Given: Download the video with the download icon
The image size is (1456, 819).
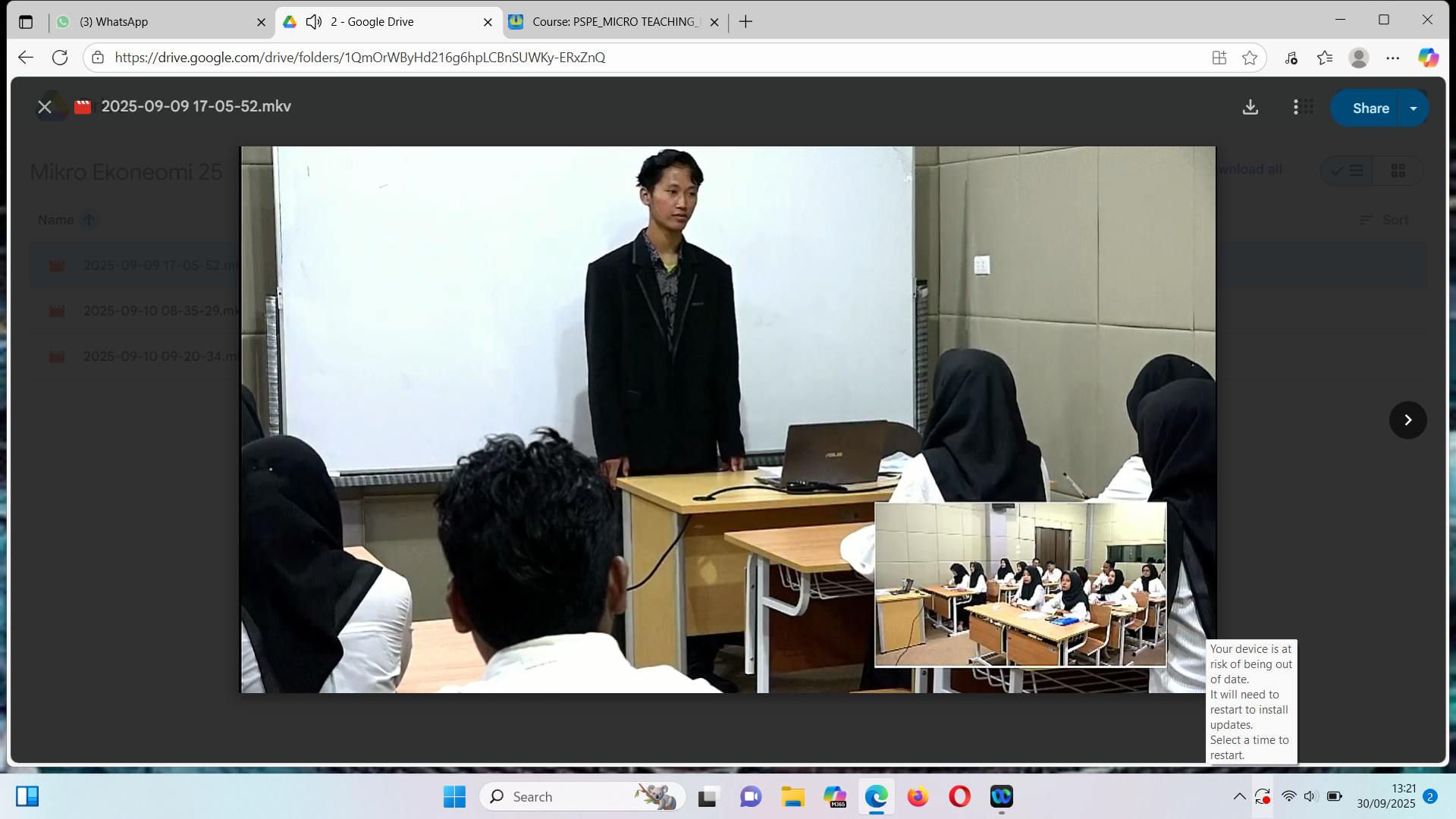Looking at the screenshot, I should [x=1250, y=108].
